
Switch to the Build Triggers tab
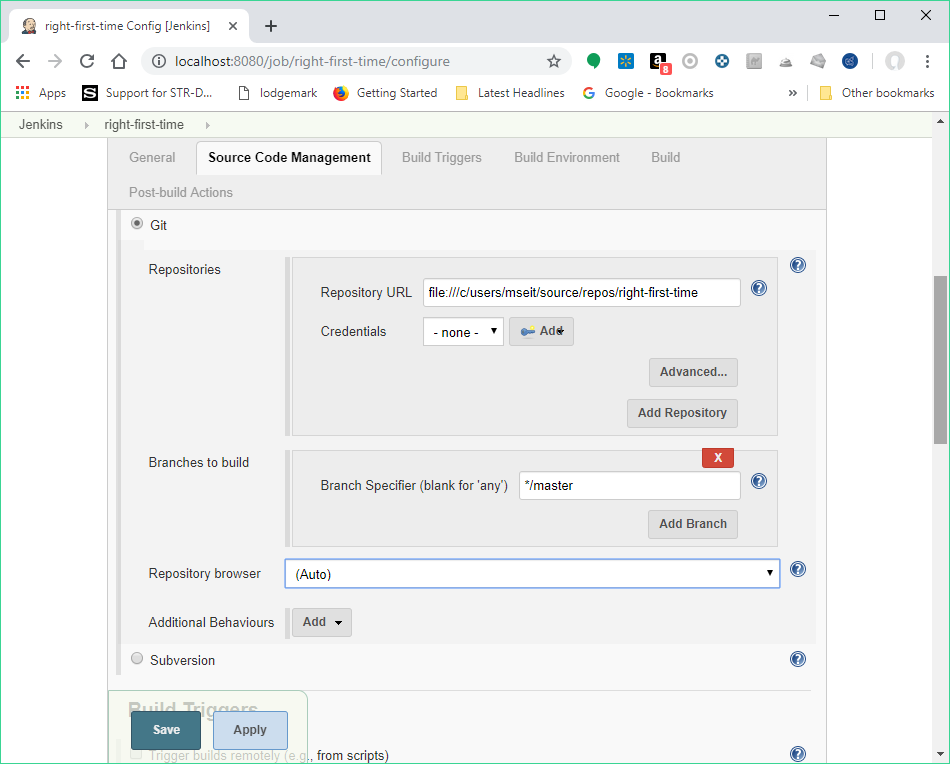pyautogui.click(x=442, y=158)
